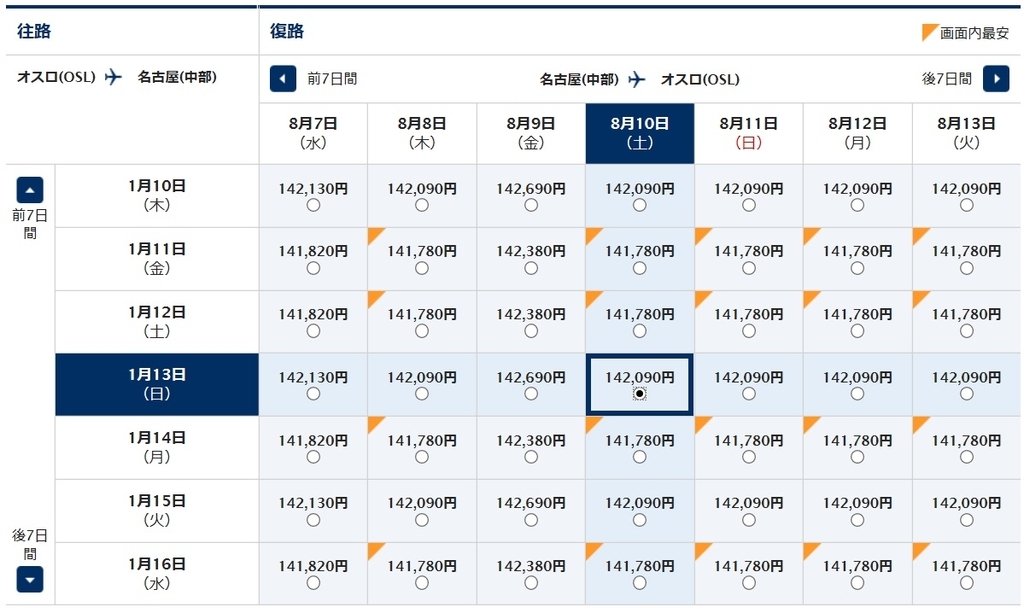Select Jan 10 outbound with Aug 10 return
The width and height of the screenshot is (1024, 613).
coord(639,205)
